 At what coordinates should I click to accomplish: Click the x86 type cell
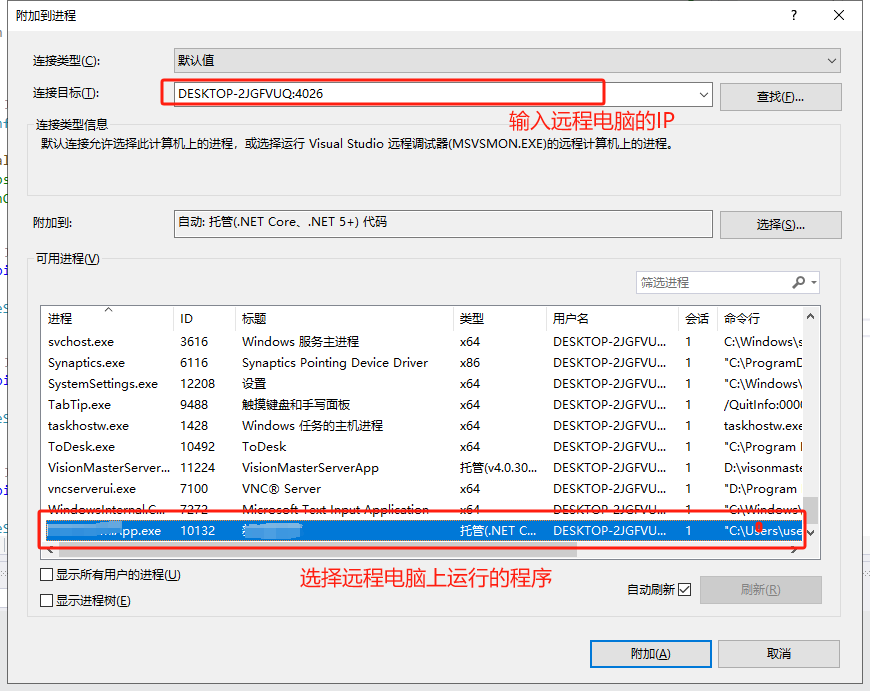click(469, 363)
